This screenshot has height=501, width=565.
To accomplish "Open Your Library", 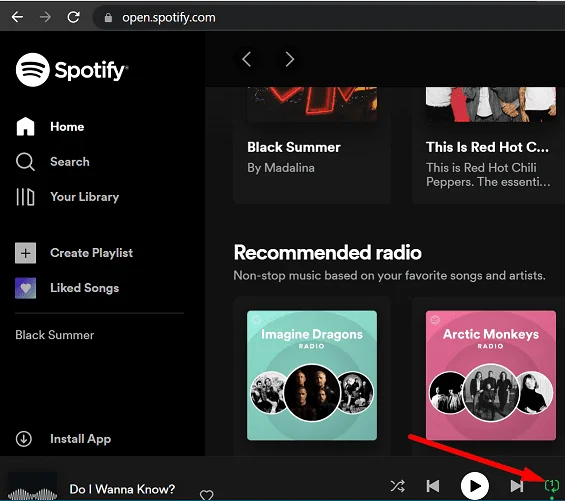I will 85,197.
